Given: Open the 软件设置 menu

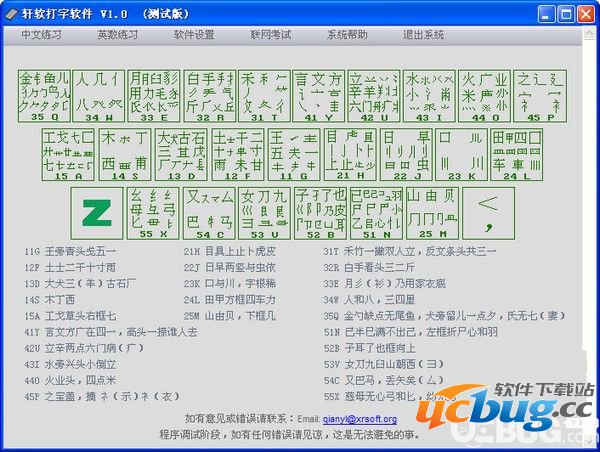Looking at the screenshot, I should coord(194,34).
